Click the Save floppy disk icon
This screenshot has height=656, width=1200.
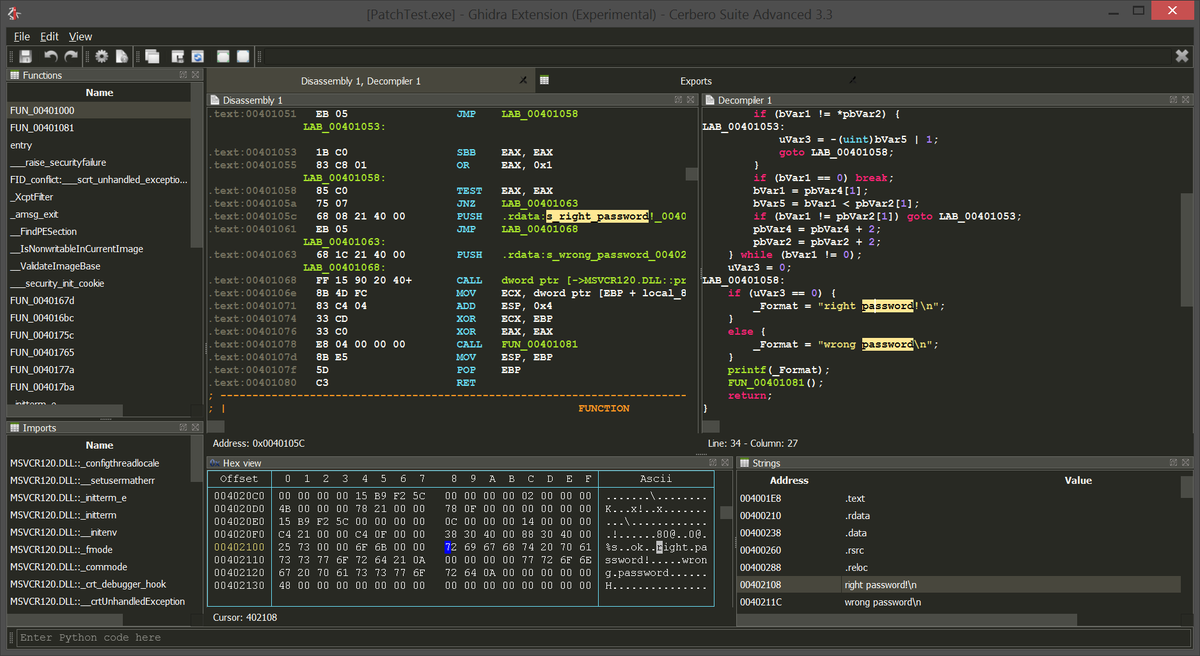(x=25, y=57)
